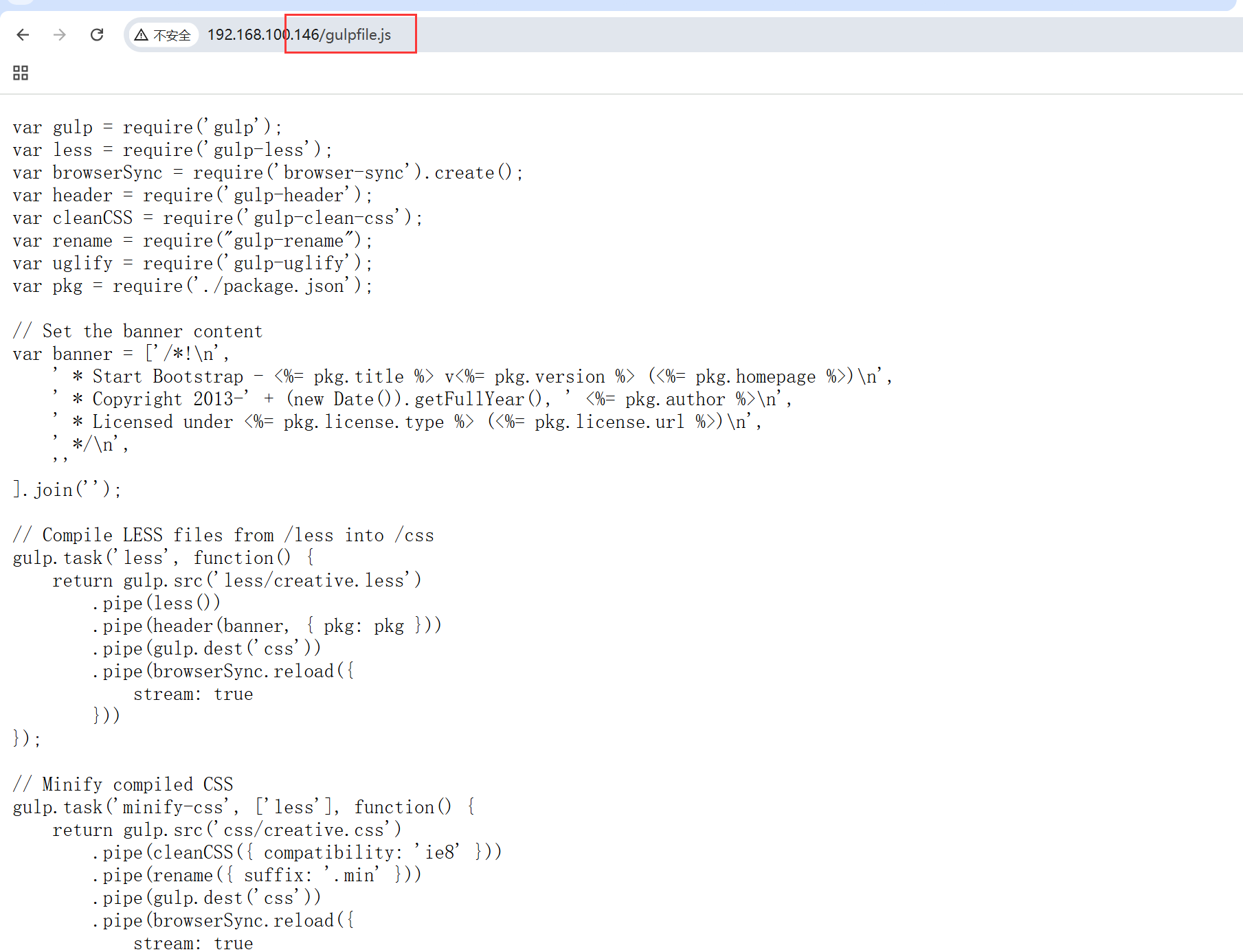Viewport: 1243px width, 952px height.
Task: Click the forward navigation arrow
Action: [60, 34]
